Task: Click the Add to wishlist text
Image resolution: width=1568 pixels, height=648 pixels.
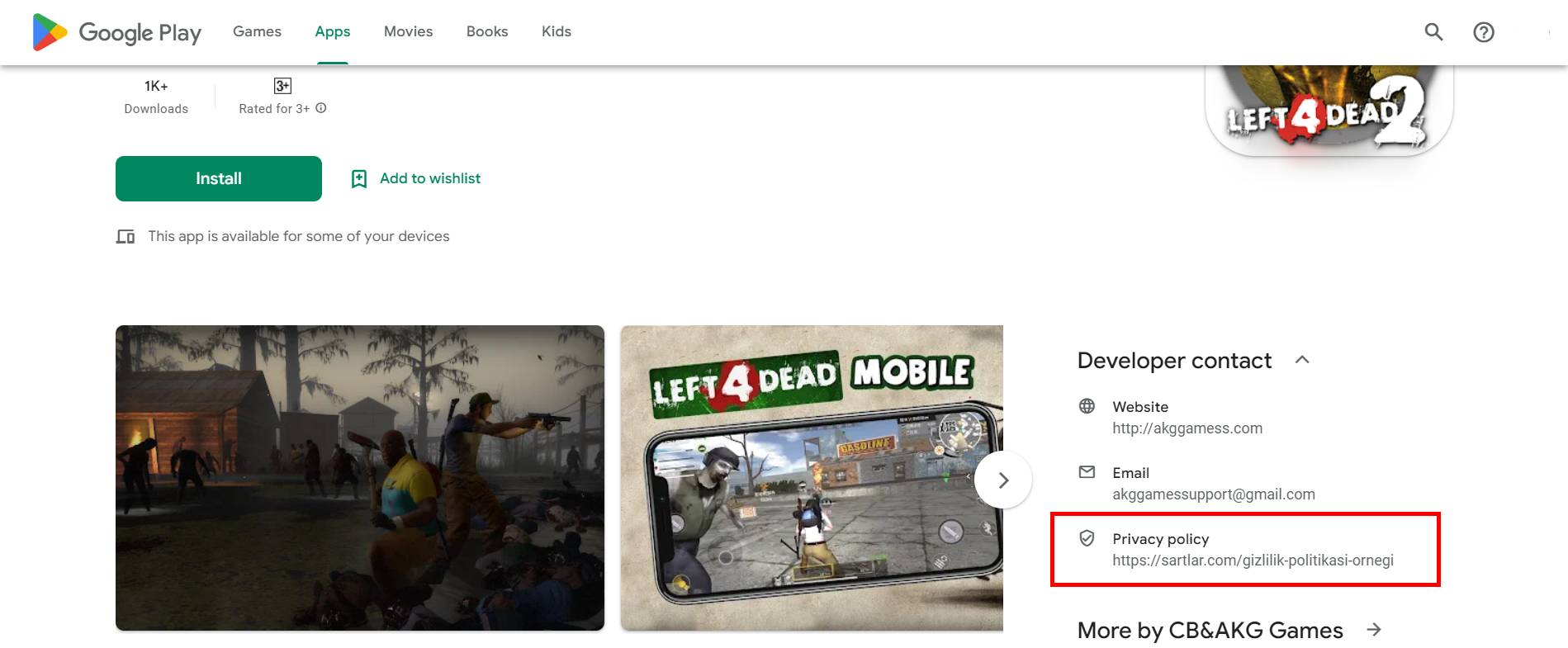Action: (x=430, y=178)
